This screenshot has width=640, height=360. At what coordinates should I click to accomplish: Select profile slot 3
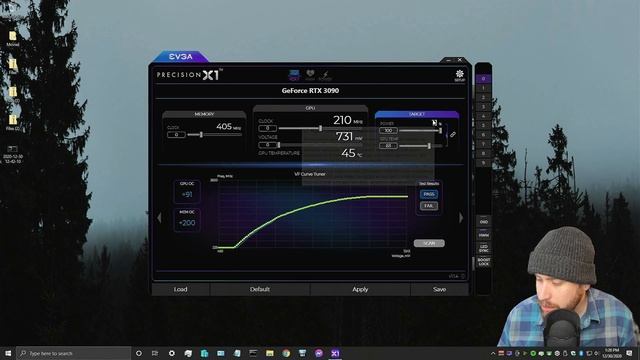coord(483,107)
